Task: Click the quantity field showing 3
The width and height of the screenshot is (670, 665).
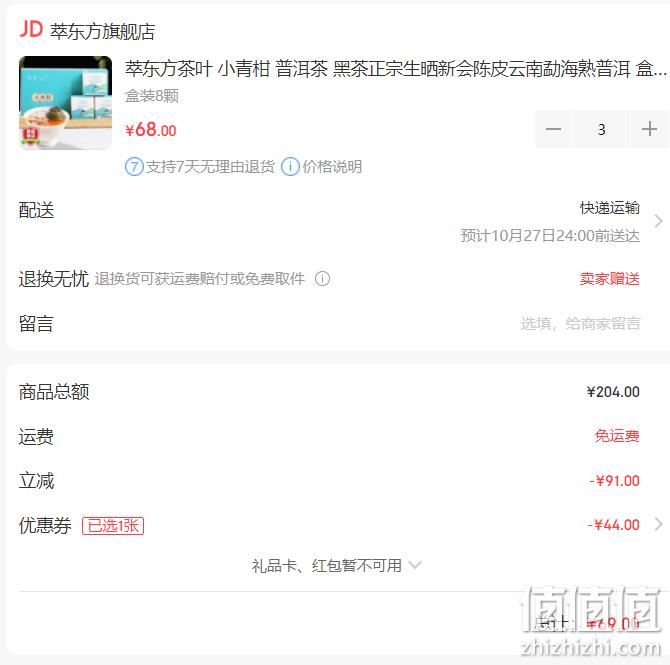Action: click(x=601, y=129)
